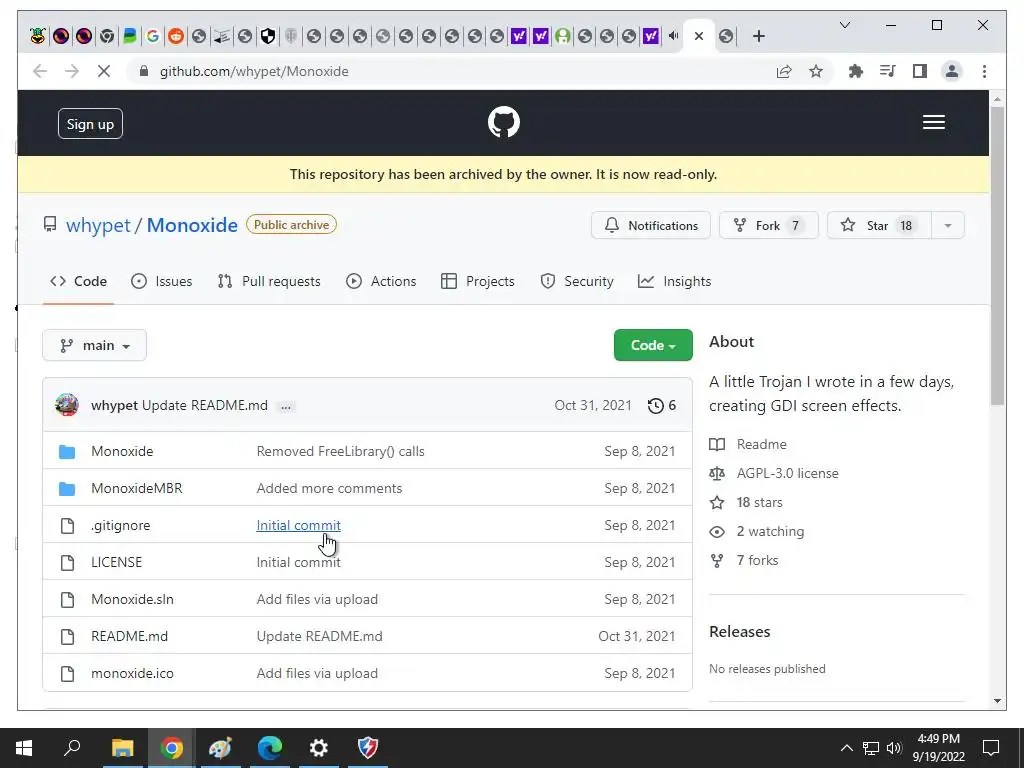Viewport: 1024px width, 768px height.
Task: Open the whypet owner link
Action: [x=98, y=225]
